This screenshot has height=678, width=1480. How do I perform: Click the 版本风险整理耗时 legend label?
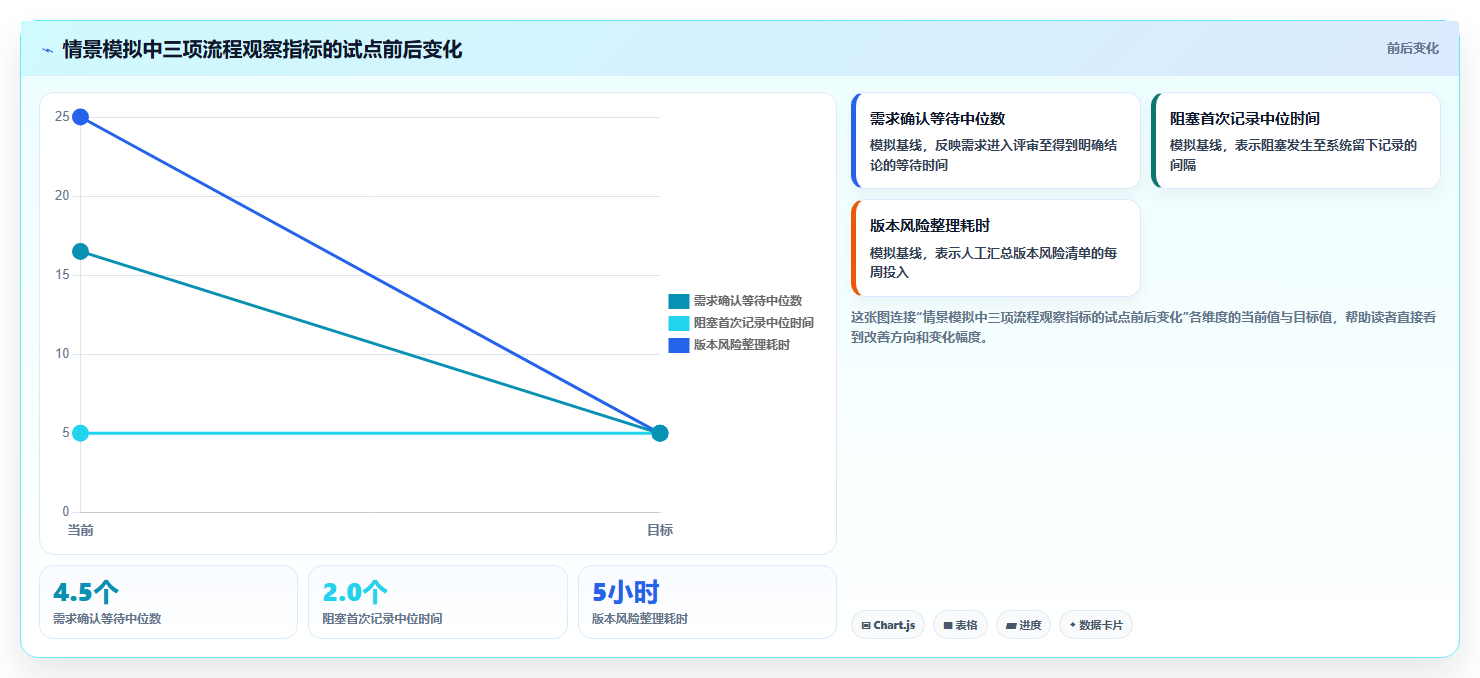click(x=742, y=345)
